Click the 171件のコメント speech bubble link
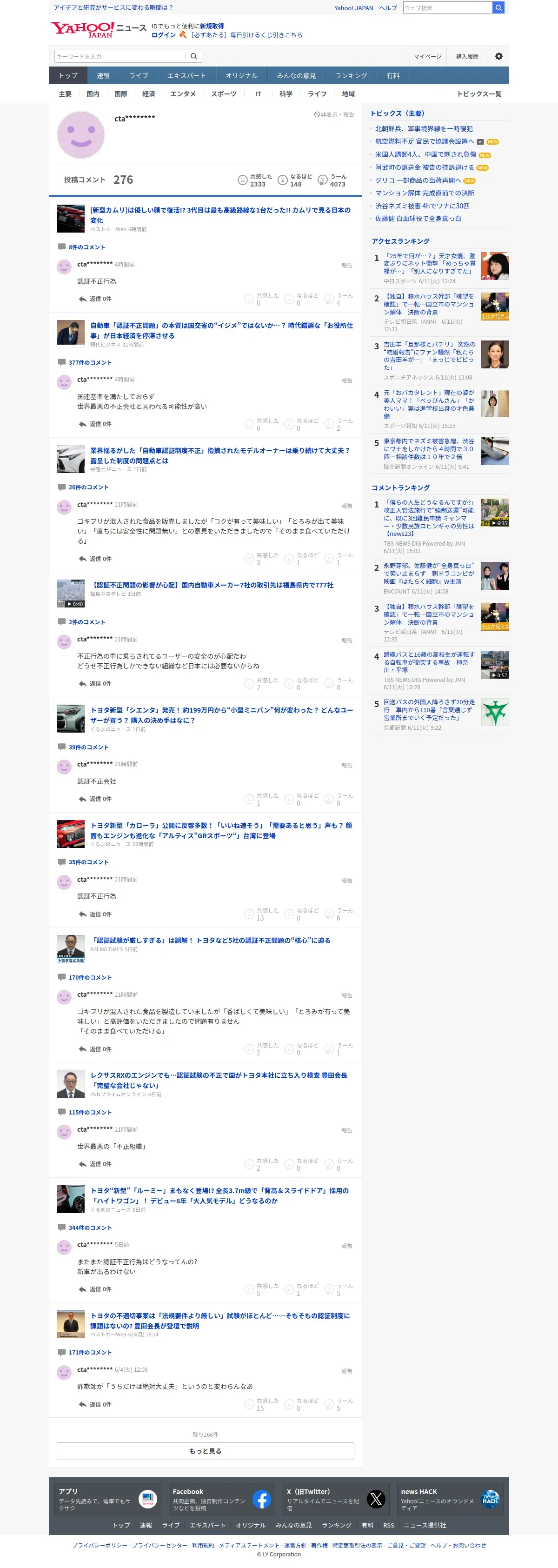 (x=85, y=1353)
